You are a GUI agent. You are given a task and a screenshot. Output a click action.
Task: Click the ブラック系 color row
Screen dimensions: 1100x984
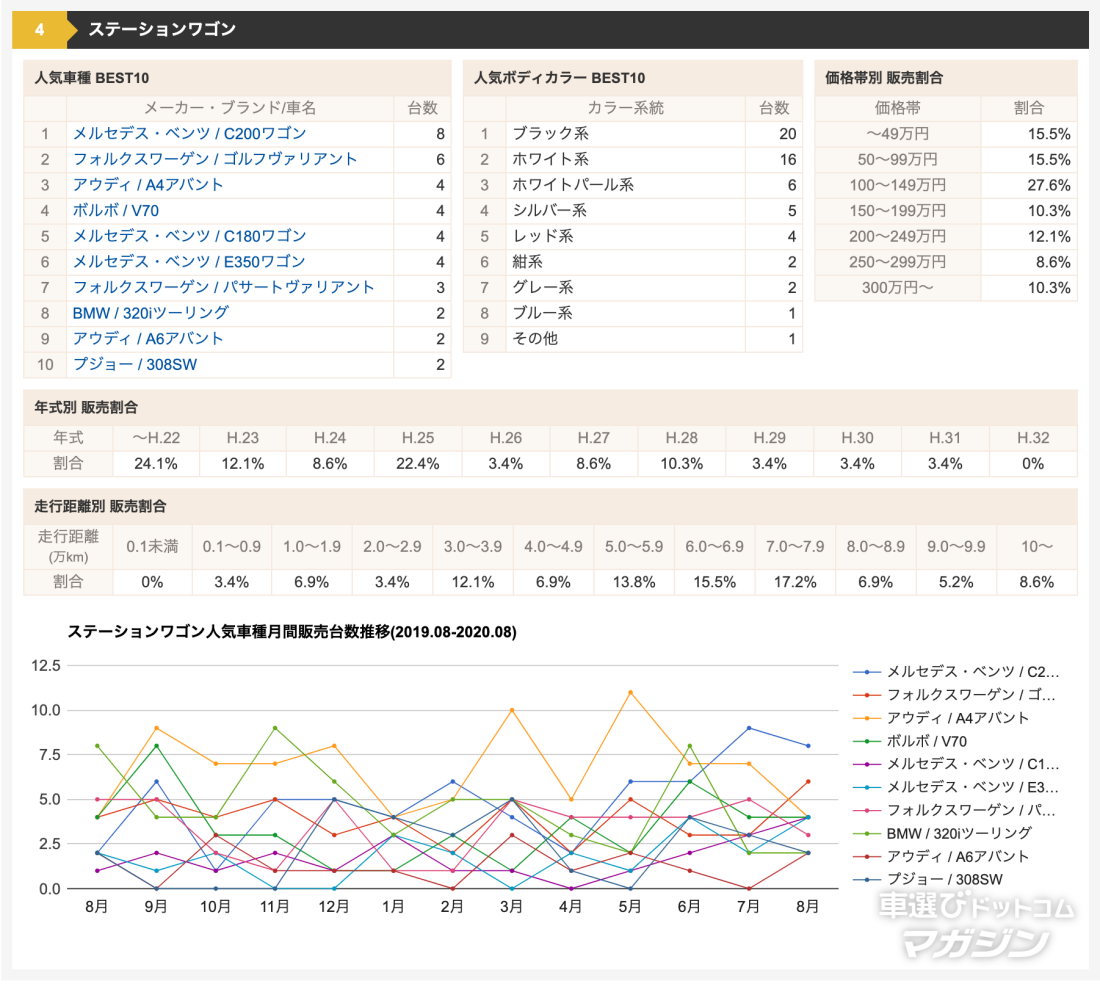tap(633, 133)
